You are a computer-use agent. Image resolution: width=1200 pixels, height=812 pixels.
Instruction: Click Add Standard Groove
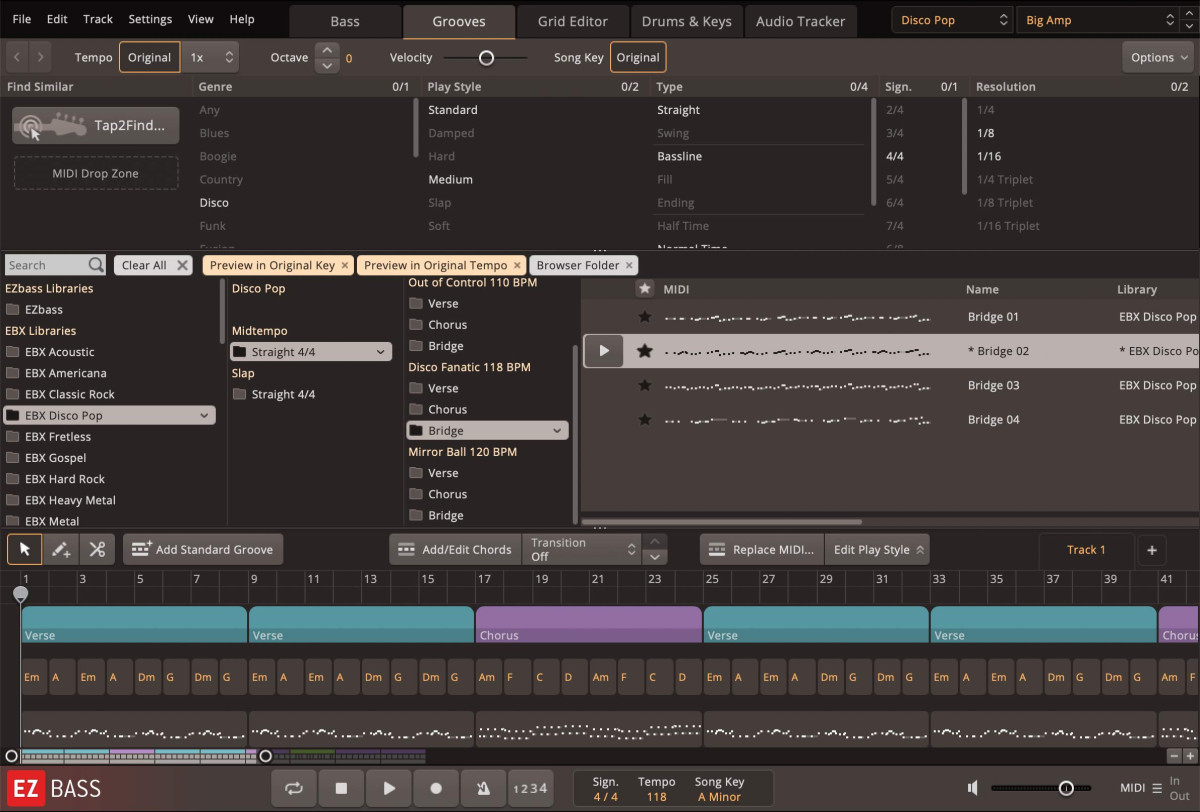coord(203,549)
